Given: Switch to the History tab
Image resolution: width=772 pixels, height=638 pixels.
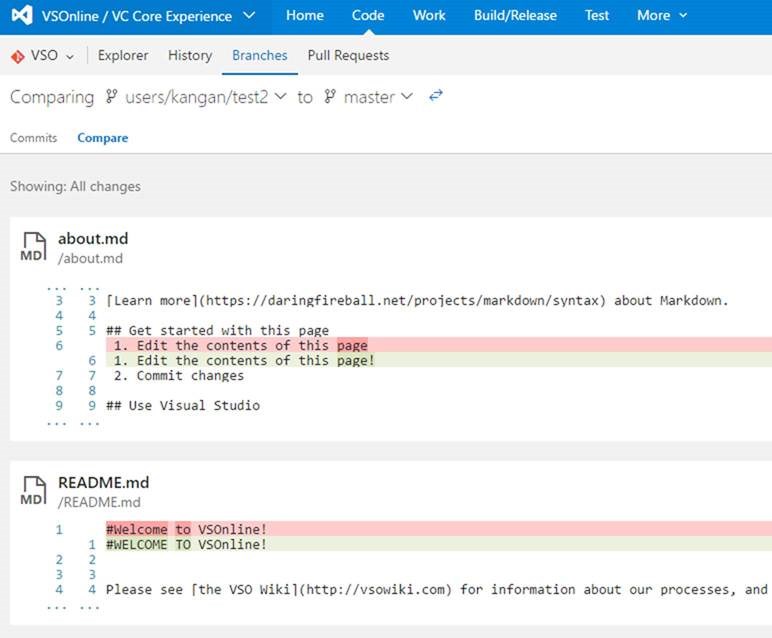Looking at the screenshot, I should click(x=190, y=55).
